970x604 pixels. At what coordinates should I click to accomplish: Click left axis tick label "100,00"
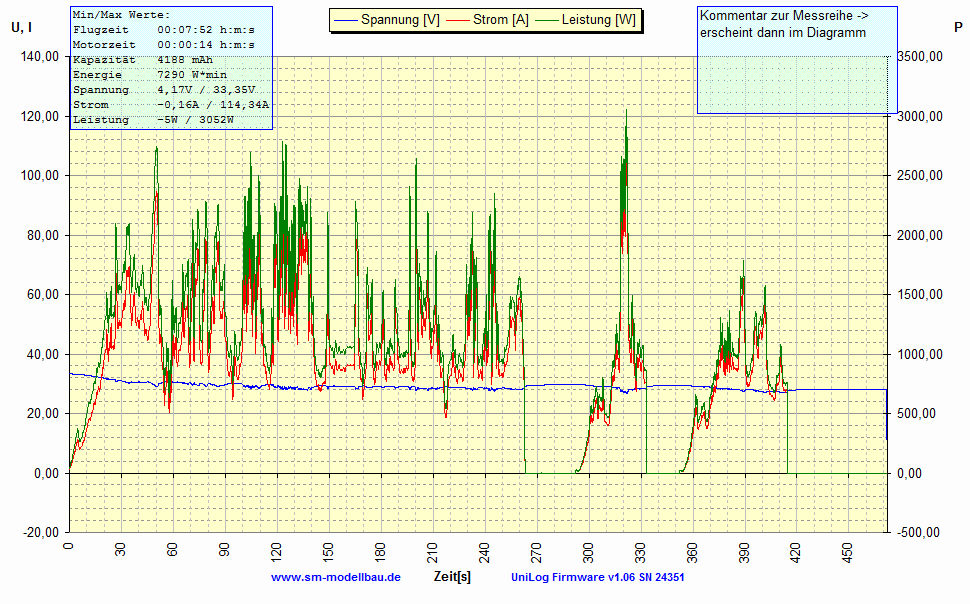(40, 176)
